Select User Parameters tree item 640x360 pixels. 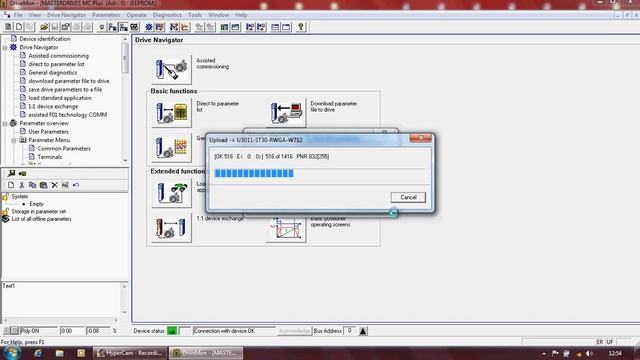coord(48,132)
